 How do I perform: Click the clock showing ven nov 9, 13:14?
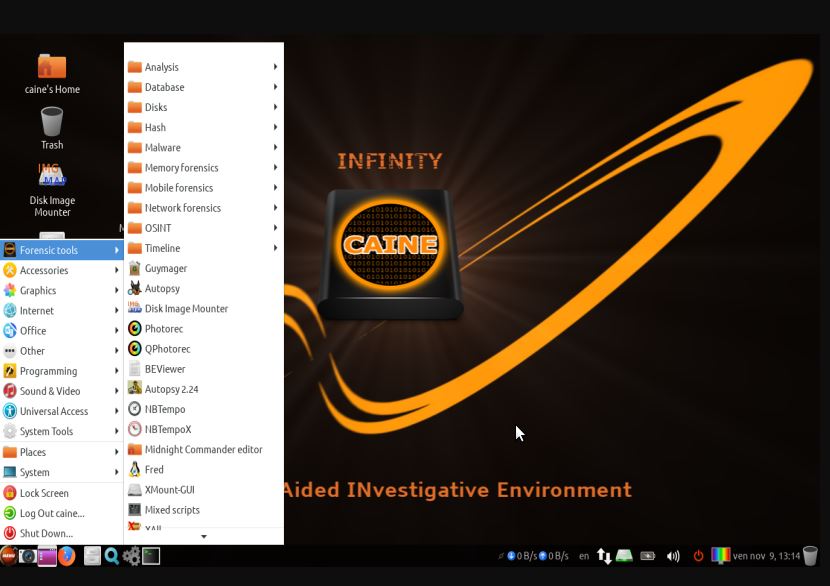[x=766, y=556]
